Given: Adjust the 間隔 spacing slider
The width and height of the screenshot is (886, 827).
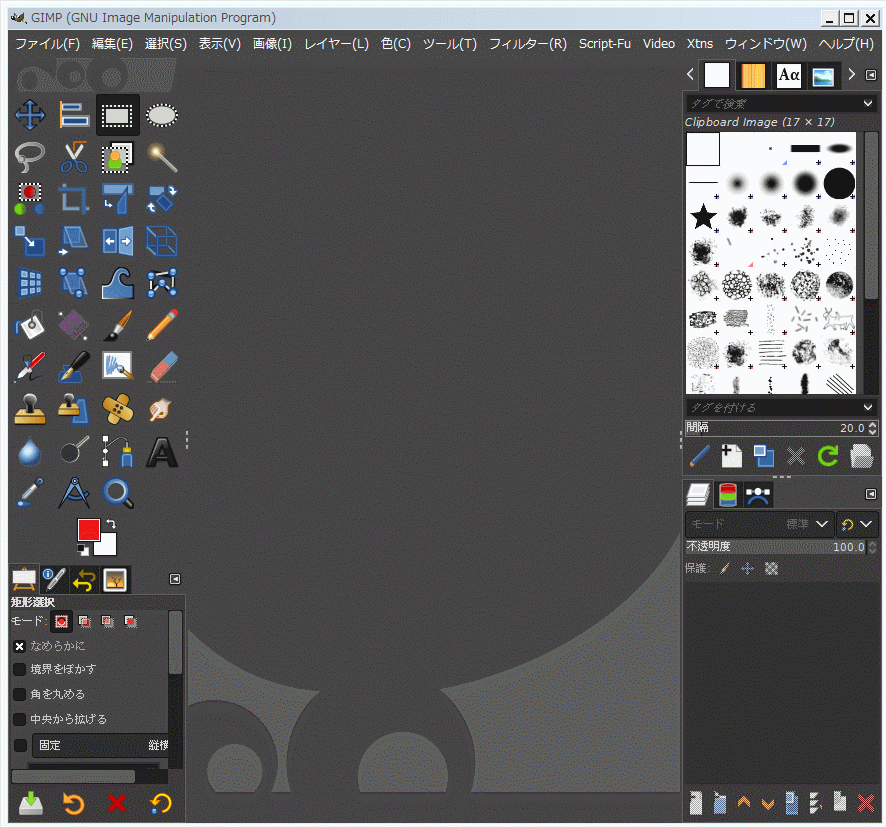Looking at the screenshot, I should click(781, 428).
